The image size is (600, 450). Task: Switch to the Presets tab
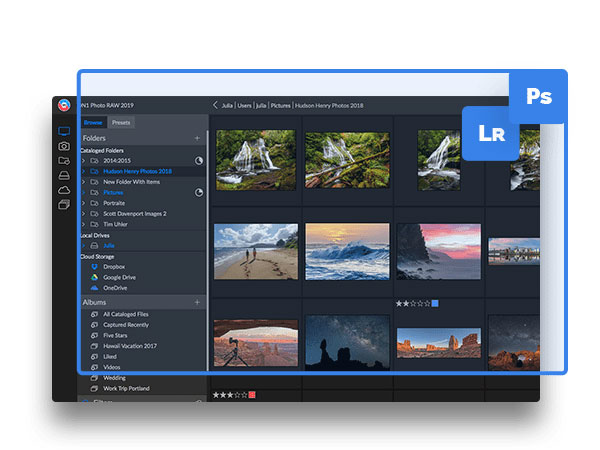(121, 122)
